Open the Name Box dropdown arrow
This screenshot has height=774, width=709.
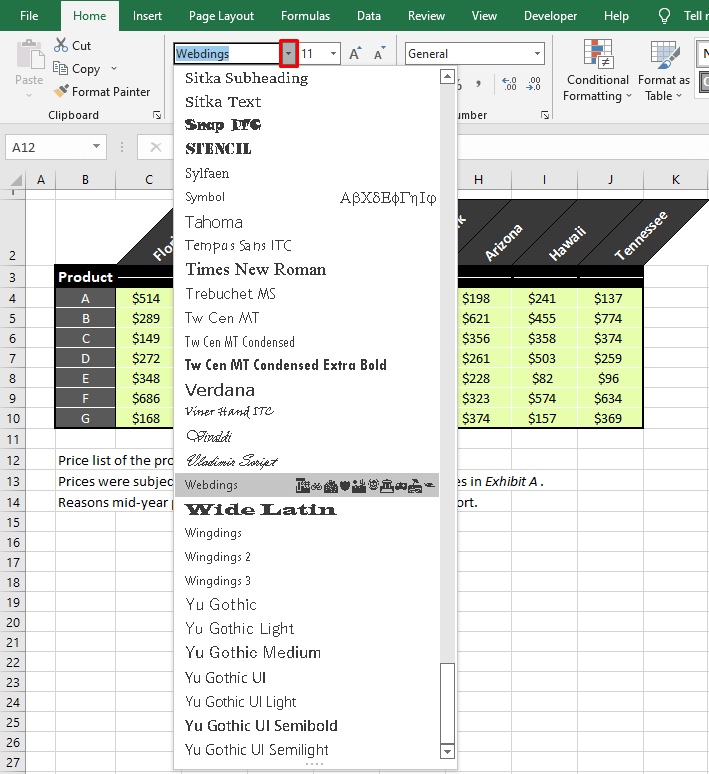97,147
